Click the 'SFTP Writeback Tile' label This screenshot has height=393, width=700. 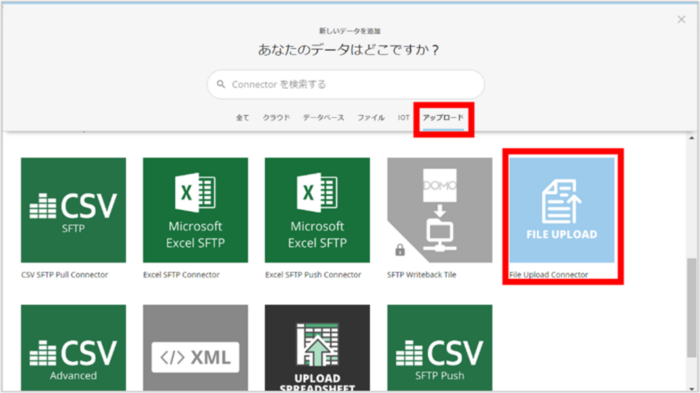click(x=421, y=275)
